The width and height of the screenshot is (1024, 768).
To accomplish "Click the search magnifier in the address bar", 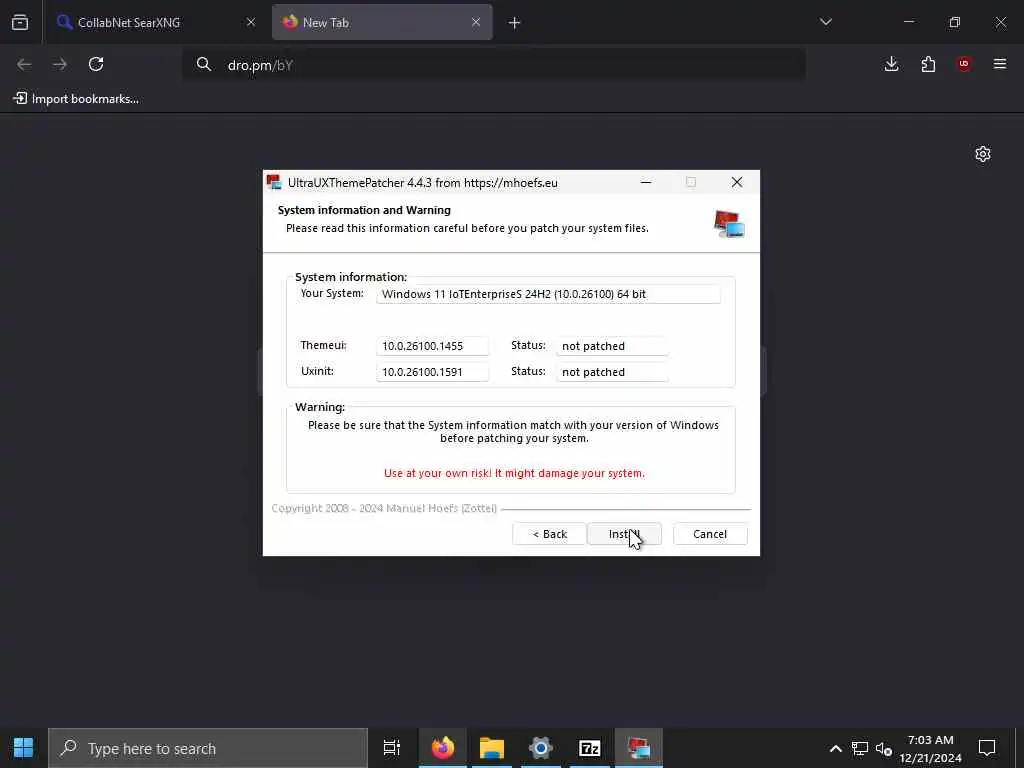I will coord(204,64).
